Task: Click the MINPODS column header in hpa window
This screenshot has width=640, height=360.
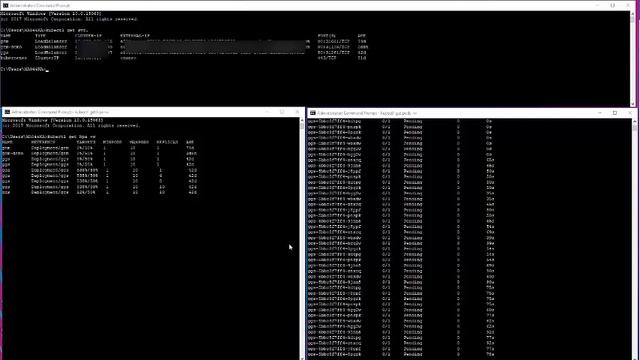Action: point(112,142)
